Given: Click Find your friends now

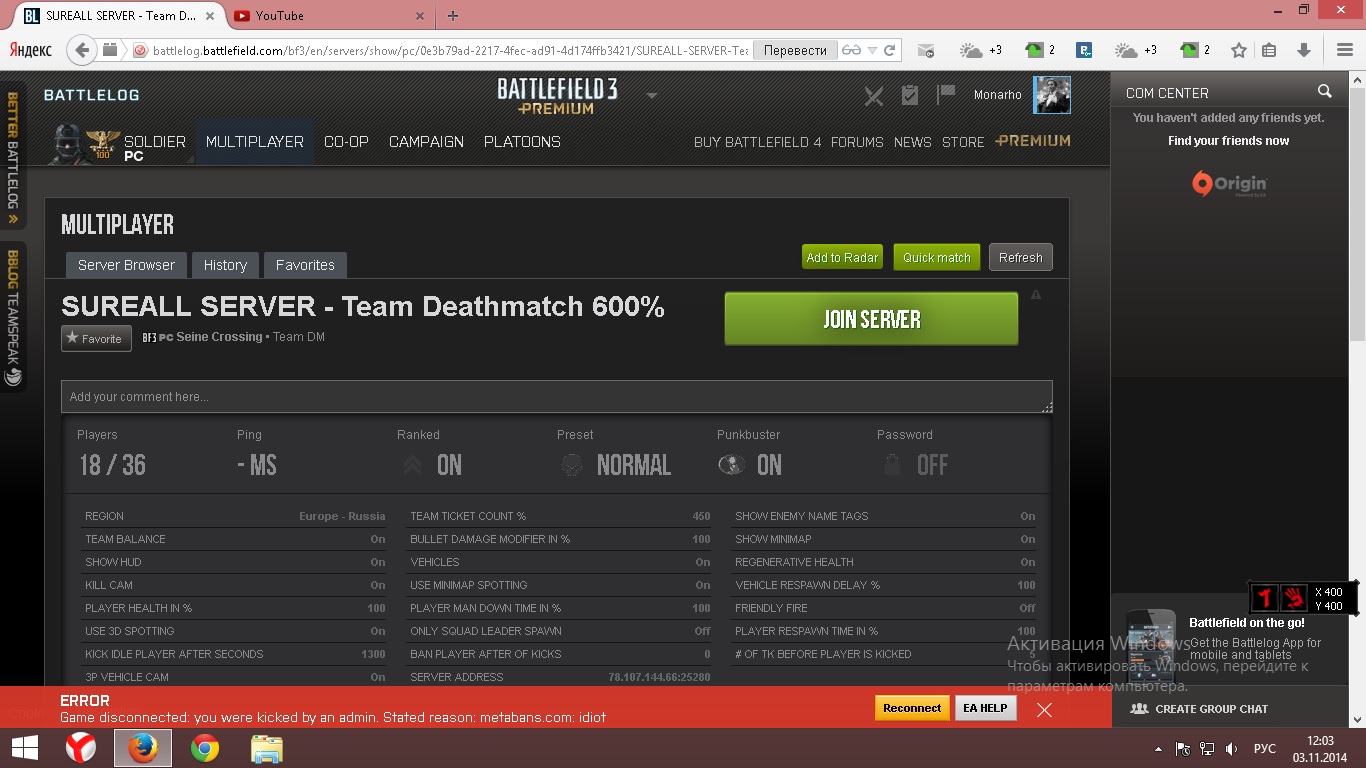Looking at the screenshot, I should click(1229, 141).
